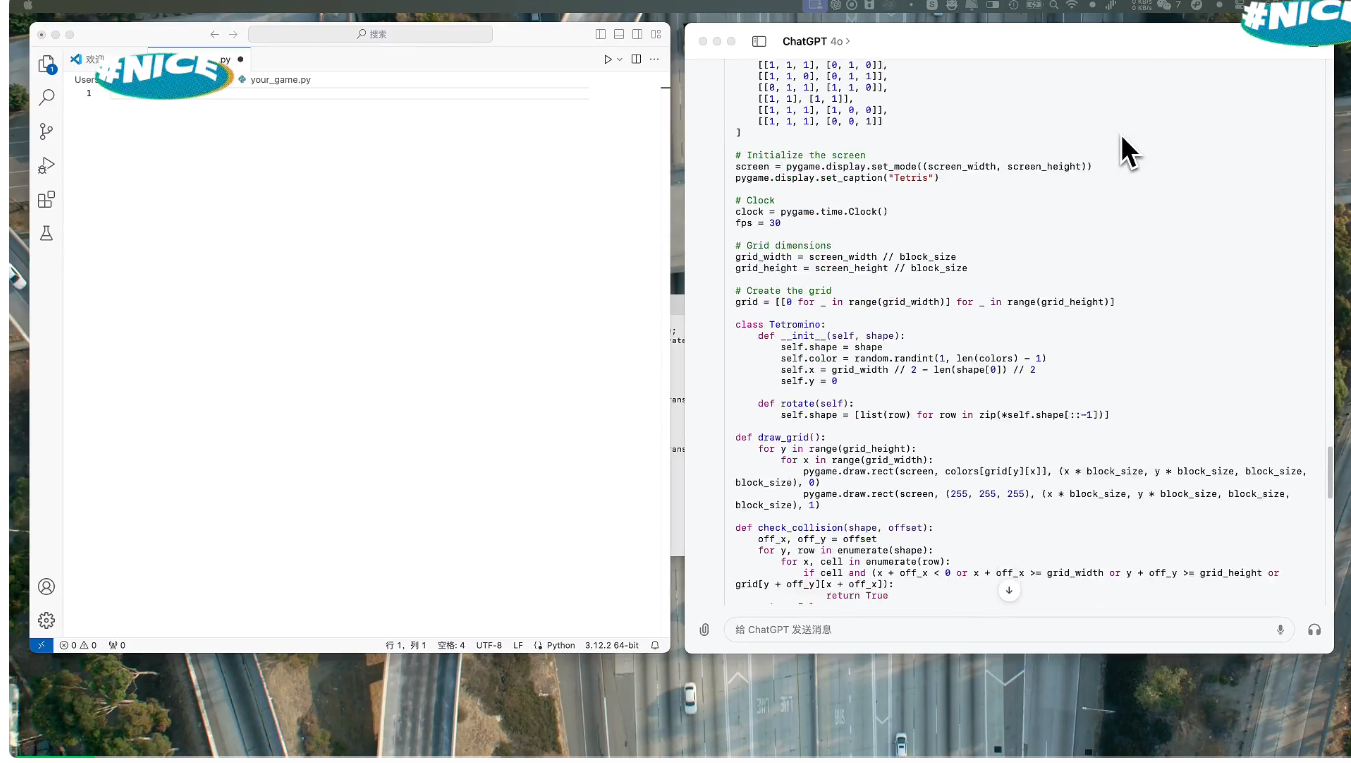Attach a file with the paperclip icon
Image resolution: width=1351 pixels, height=763 pixels.
click(704, 630)
